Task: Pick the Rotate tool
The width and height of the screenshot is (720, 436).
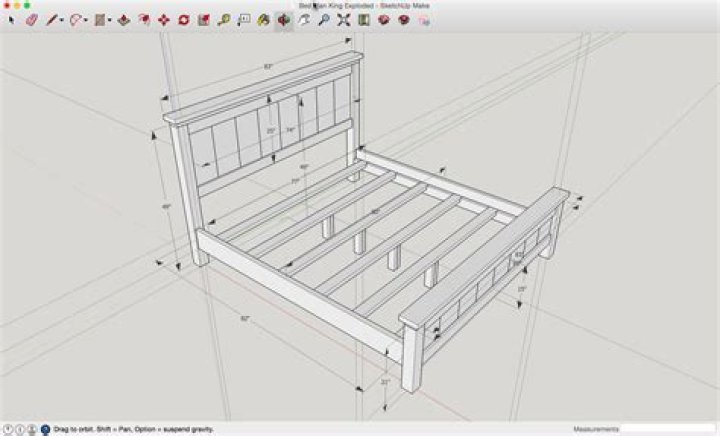Action: coord(184,20)
